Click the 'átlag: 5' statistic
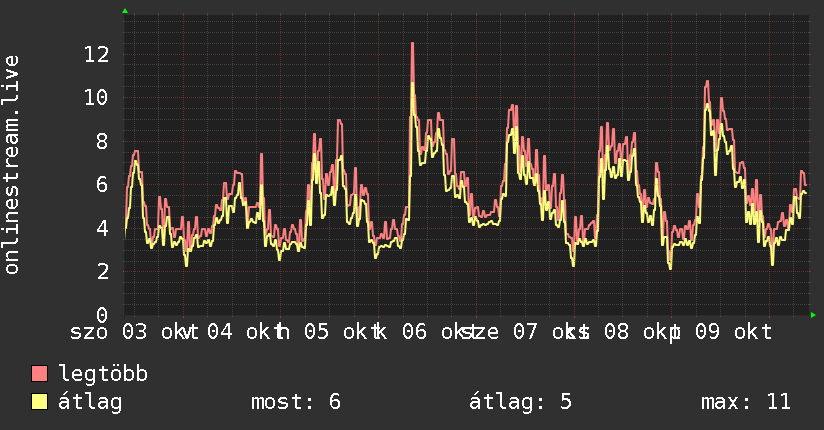This screenshot has width=824, height=430. pos(520,402)
